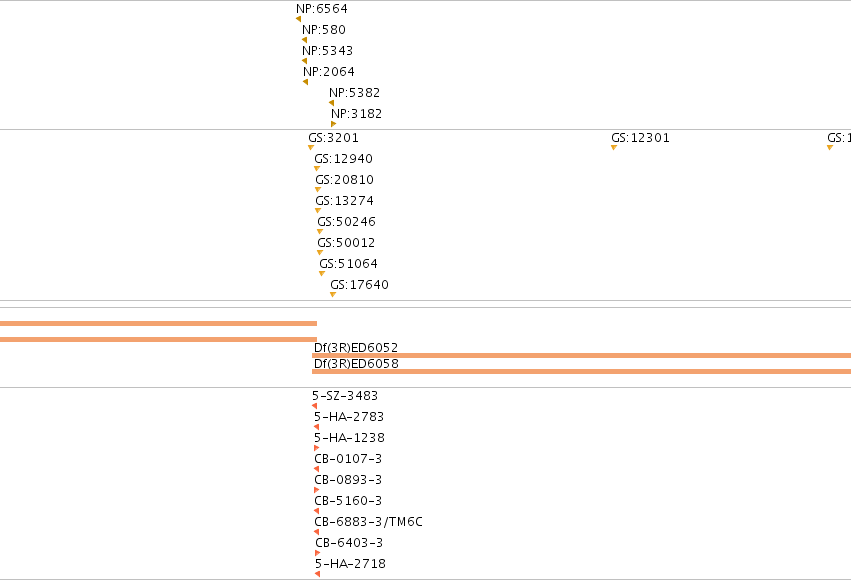Click the 5-HA-1238 label

(350, 438)
